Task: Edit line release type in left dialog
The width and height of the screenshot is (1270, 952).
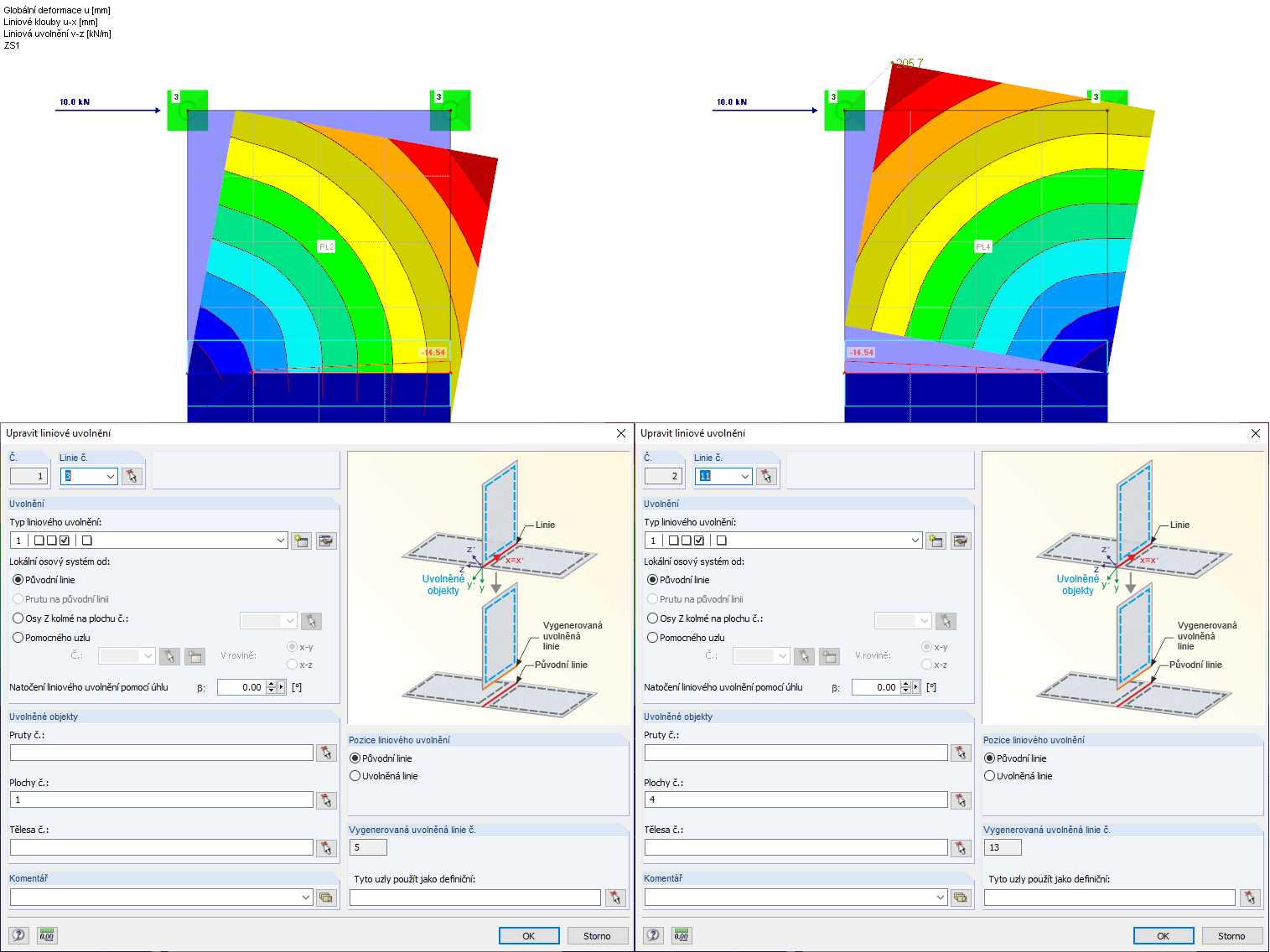Action: pyautogui.click(x=326, y=541)
